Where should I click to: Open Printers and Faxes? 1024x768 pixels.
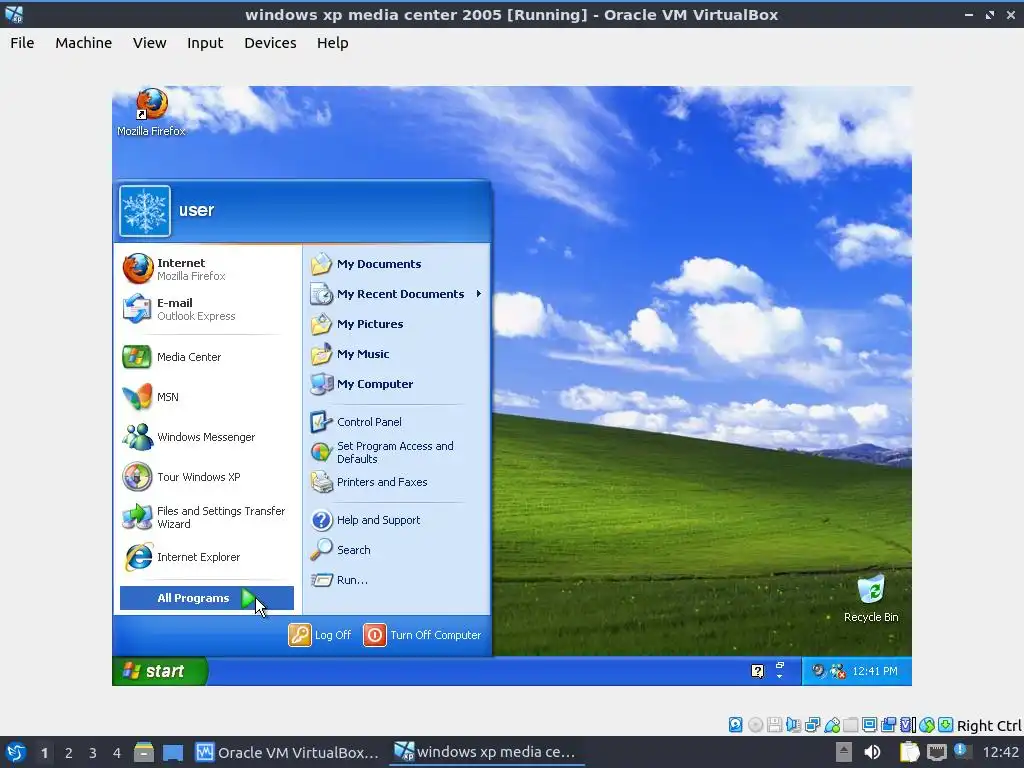(x=396, y=482)
